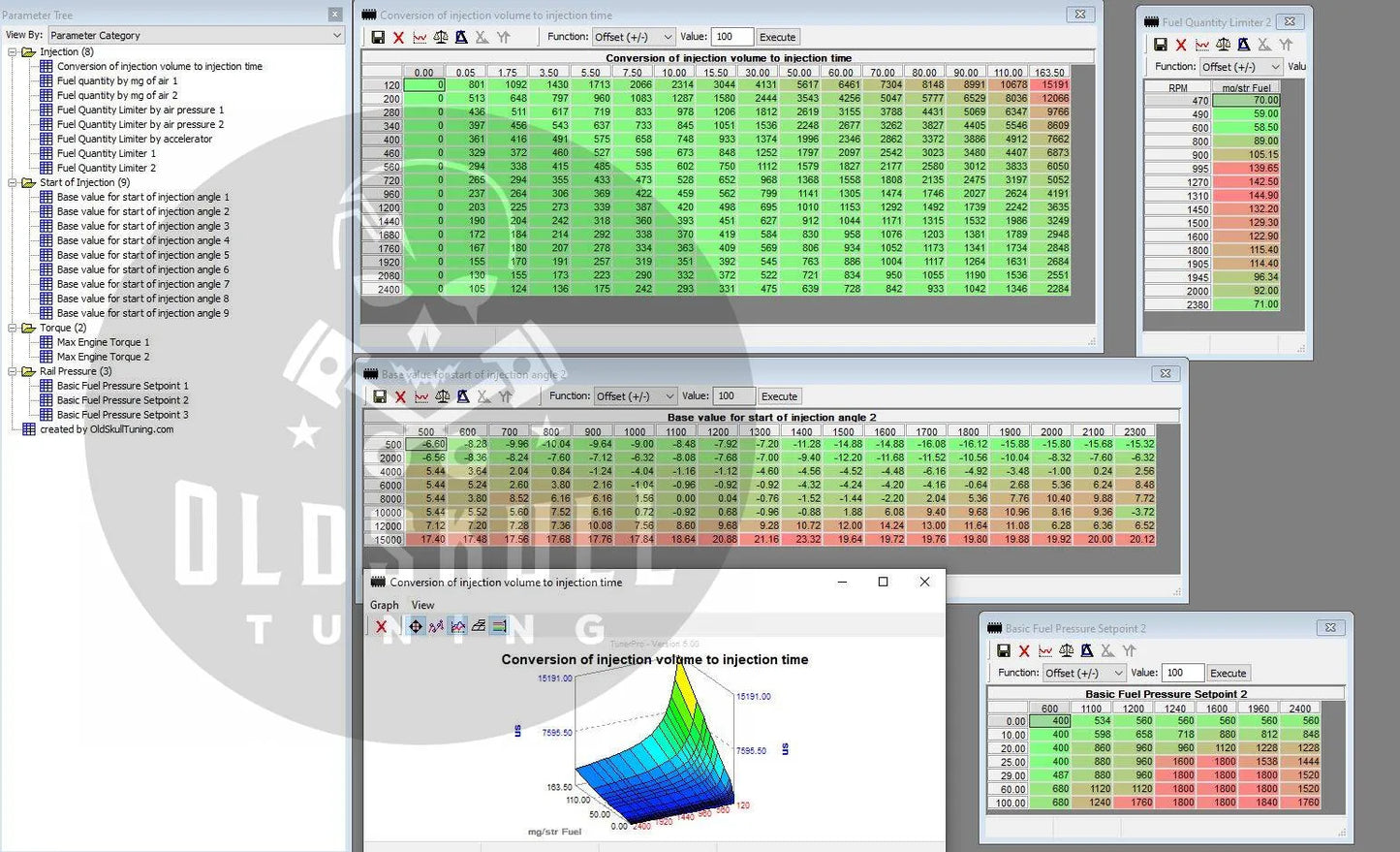Open the Graph menu
This screenshot has height=852, width=1400.
(x=384, y=605)
